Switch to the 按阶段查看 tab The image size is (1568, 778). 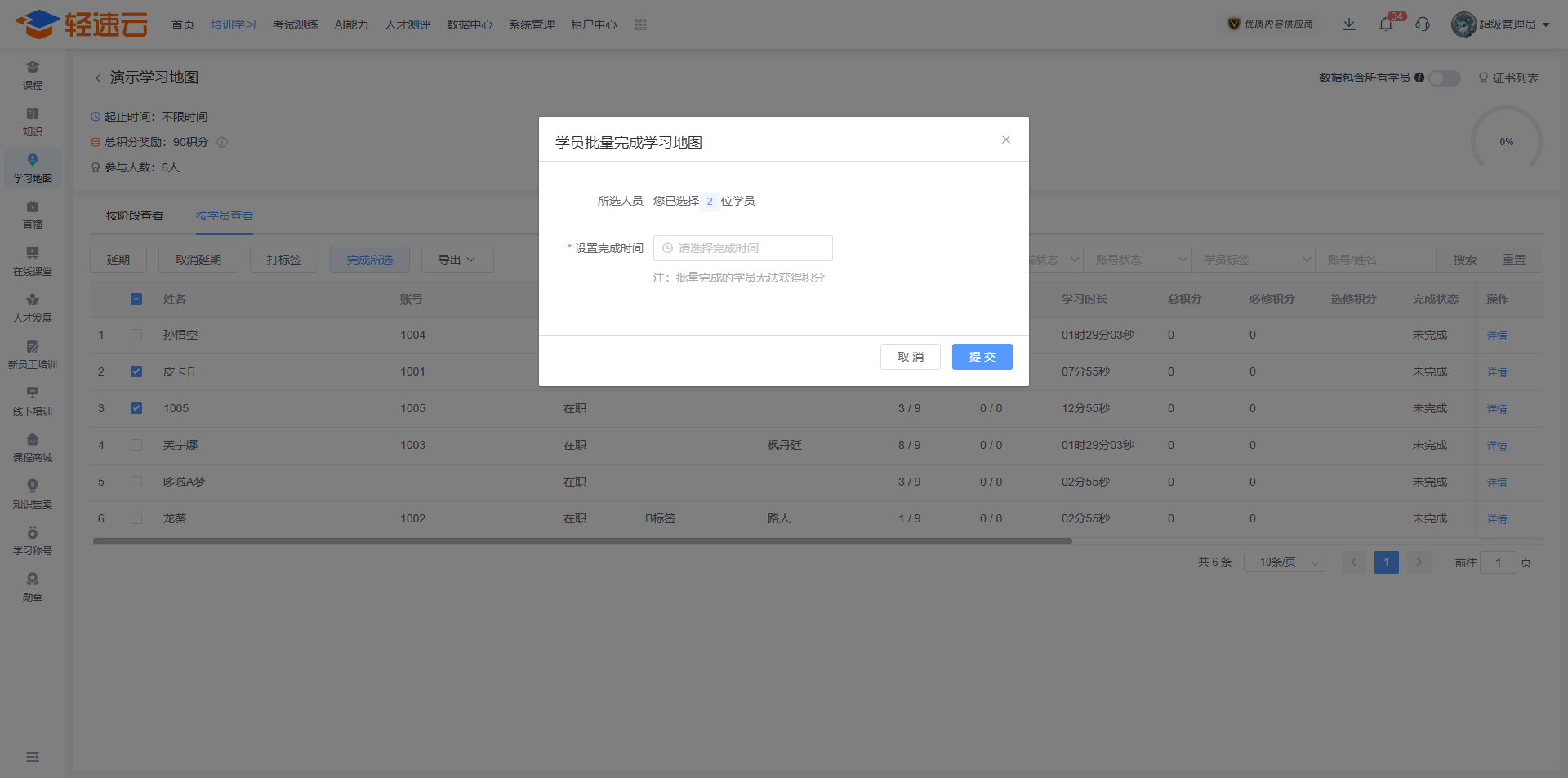[x=135, y=216]
